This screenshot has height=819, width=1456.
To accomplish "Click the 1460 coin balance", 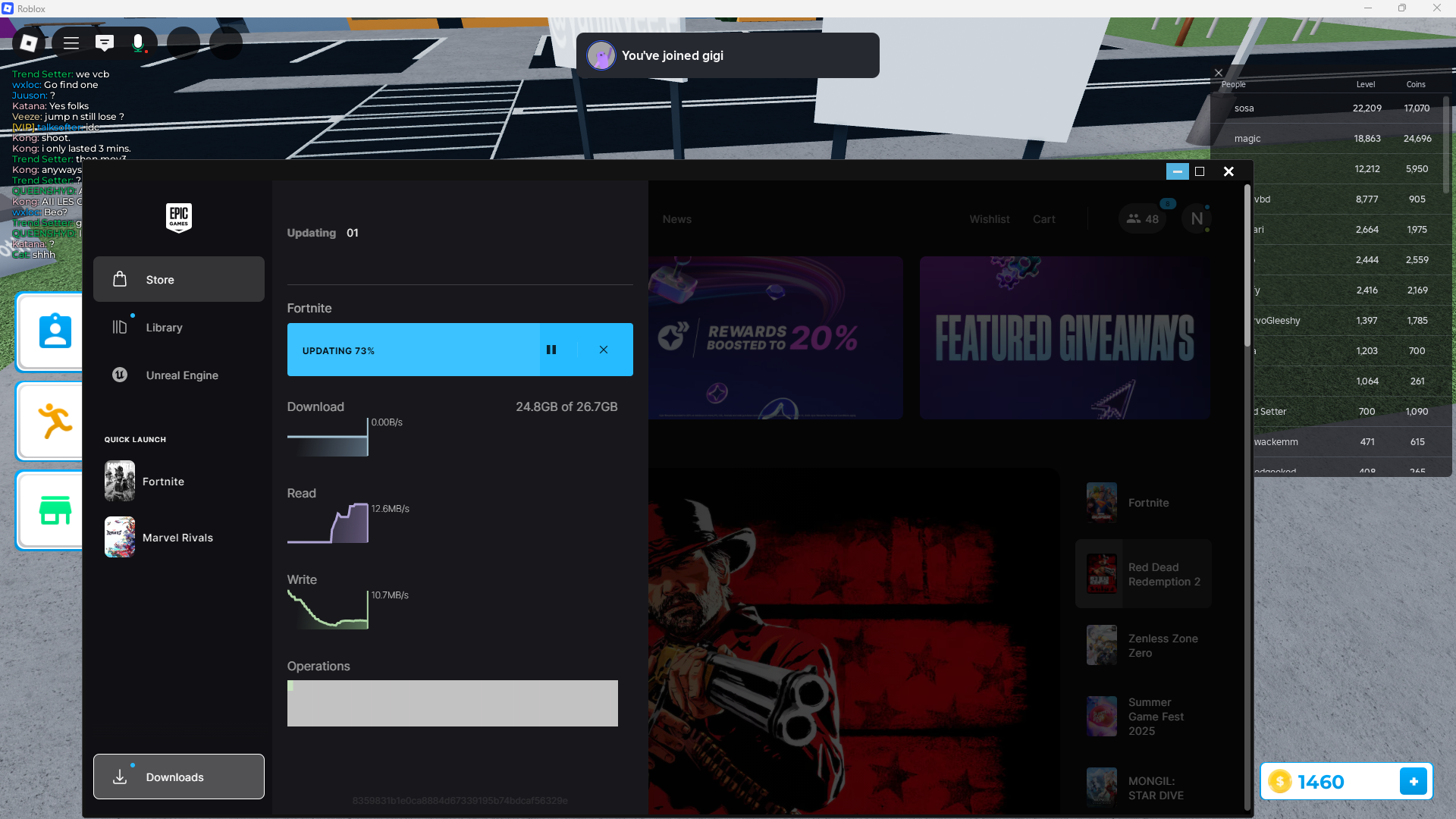I will (x=1321, y=782).
